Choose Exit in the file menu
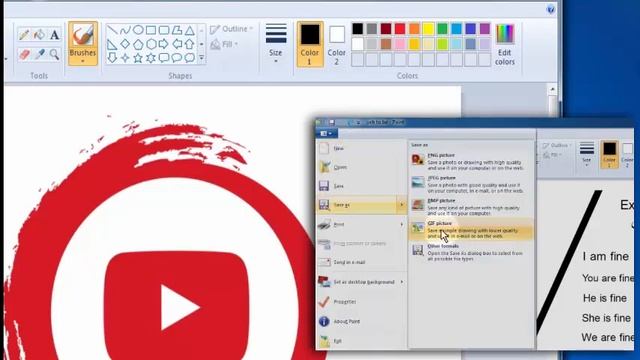Image resolution: width=640 pixels, height=360 pixels. click(x=361, y=341)
